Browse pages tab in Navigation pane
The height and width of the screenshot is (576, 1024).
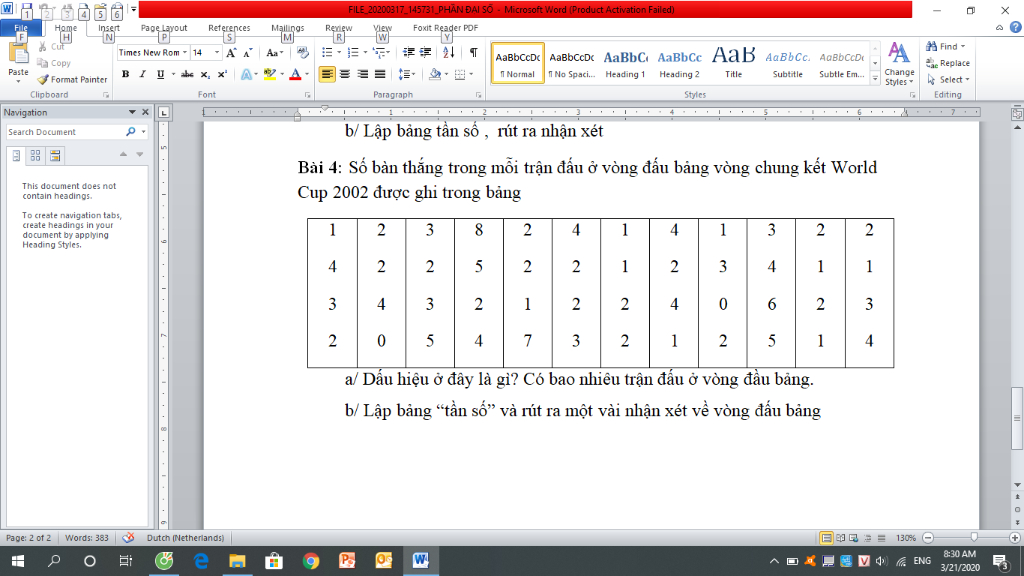pyautogui.click(x=35, y=155)
